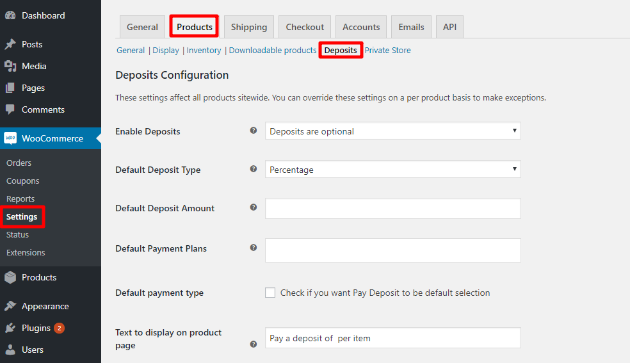Viewport: 630px width, 363px height.
Task: Click the Plugins update count badge
Action: (x=59, y=328)
